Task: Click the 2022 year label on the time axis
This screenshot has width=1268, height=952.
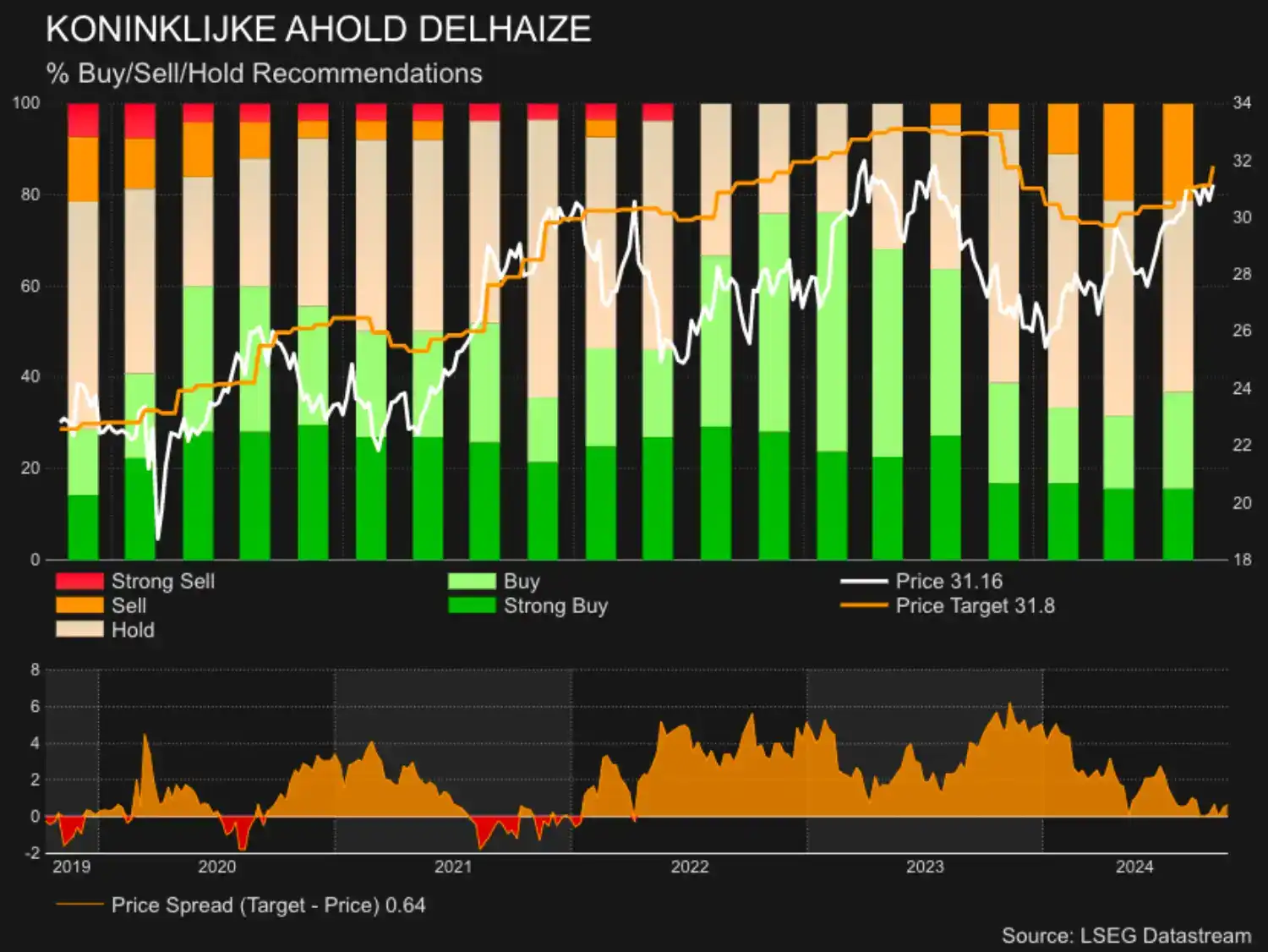Action: [690, 867]
